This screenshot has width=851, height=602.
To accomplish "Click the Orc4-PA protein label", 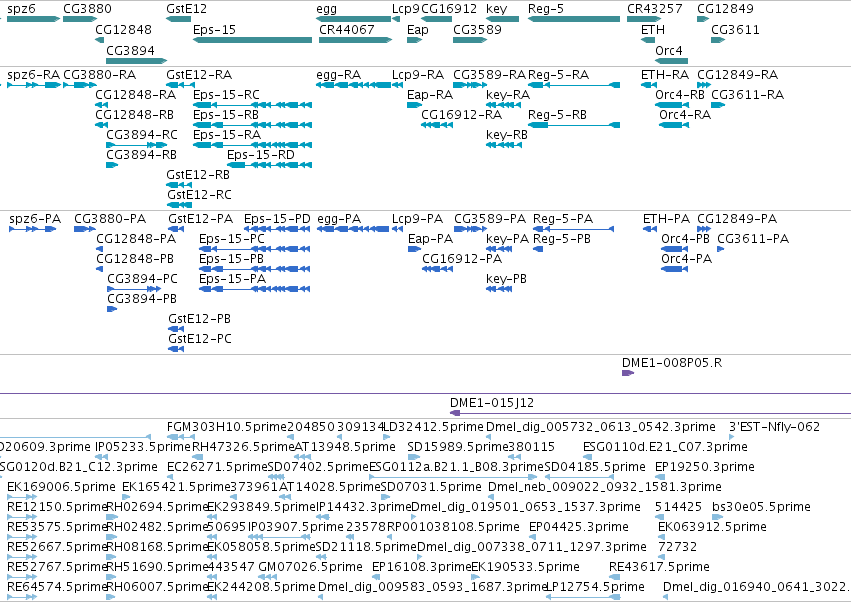I will tap(687, 258).
